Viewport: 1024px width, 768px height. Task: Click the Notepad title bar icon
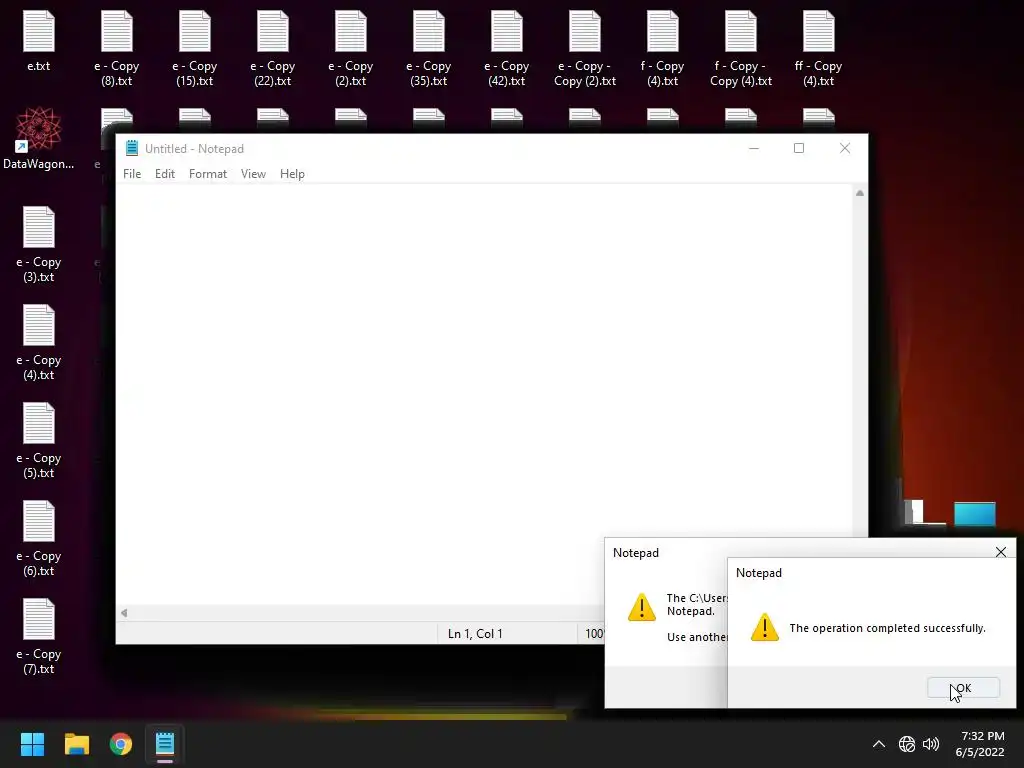[x=132, y=148]
